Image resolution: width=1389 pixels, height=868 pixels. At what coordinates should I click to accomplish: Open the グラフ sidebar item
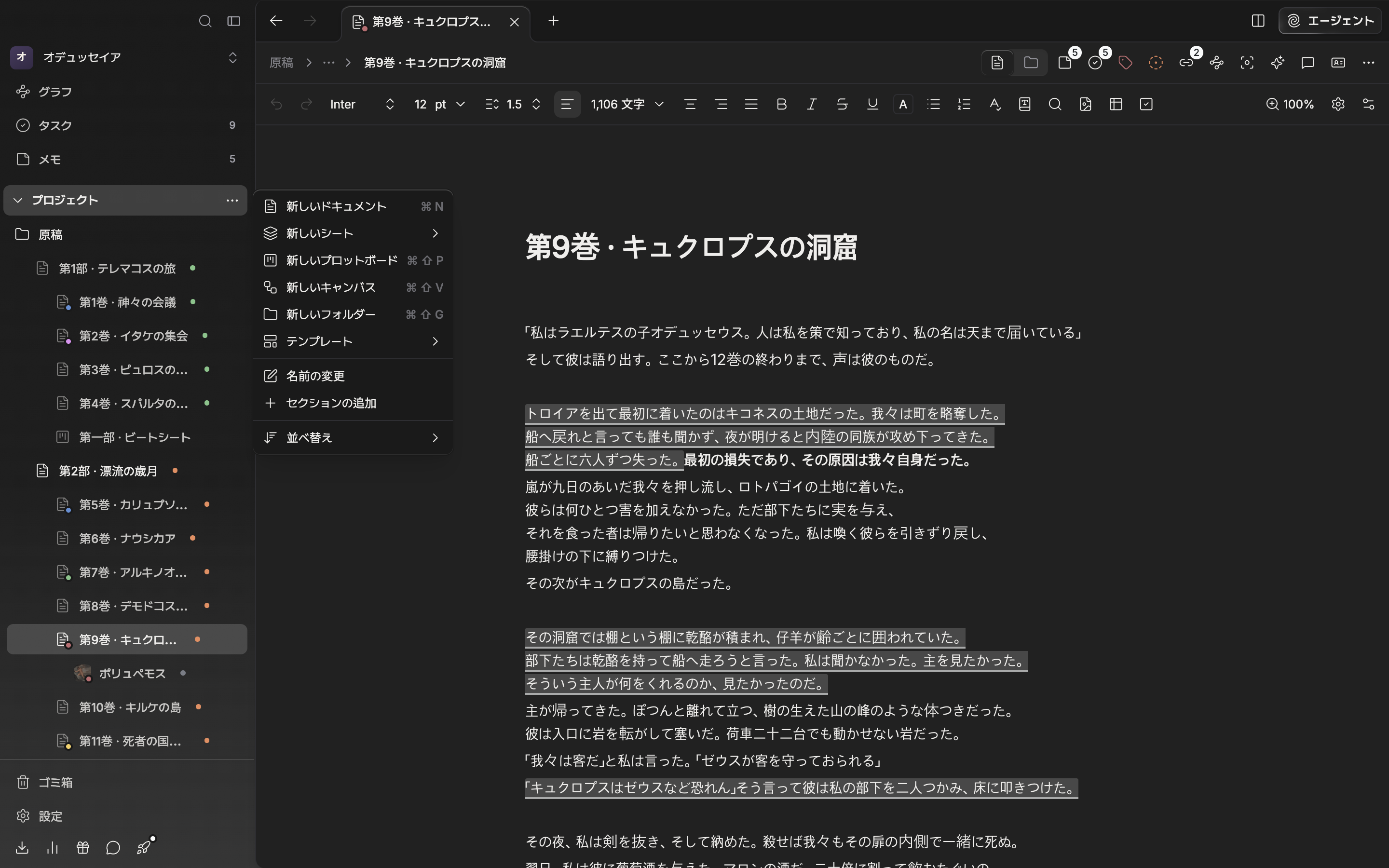pos(125,92)
